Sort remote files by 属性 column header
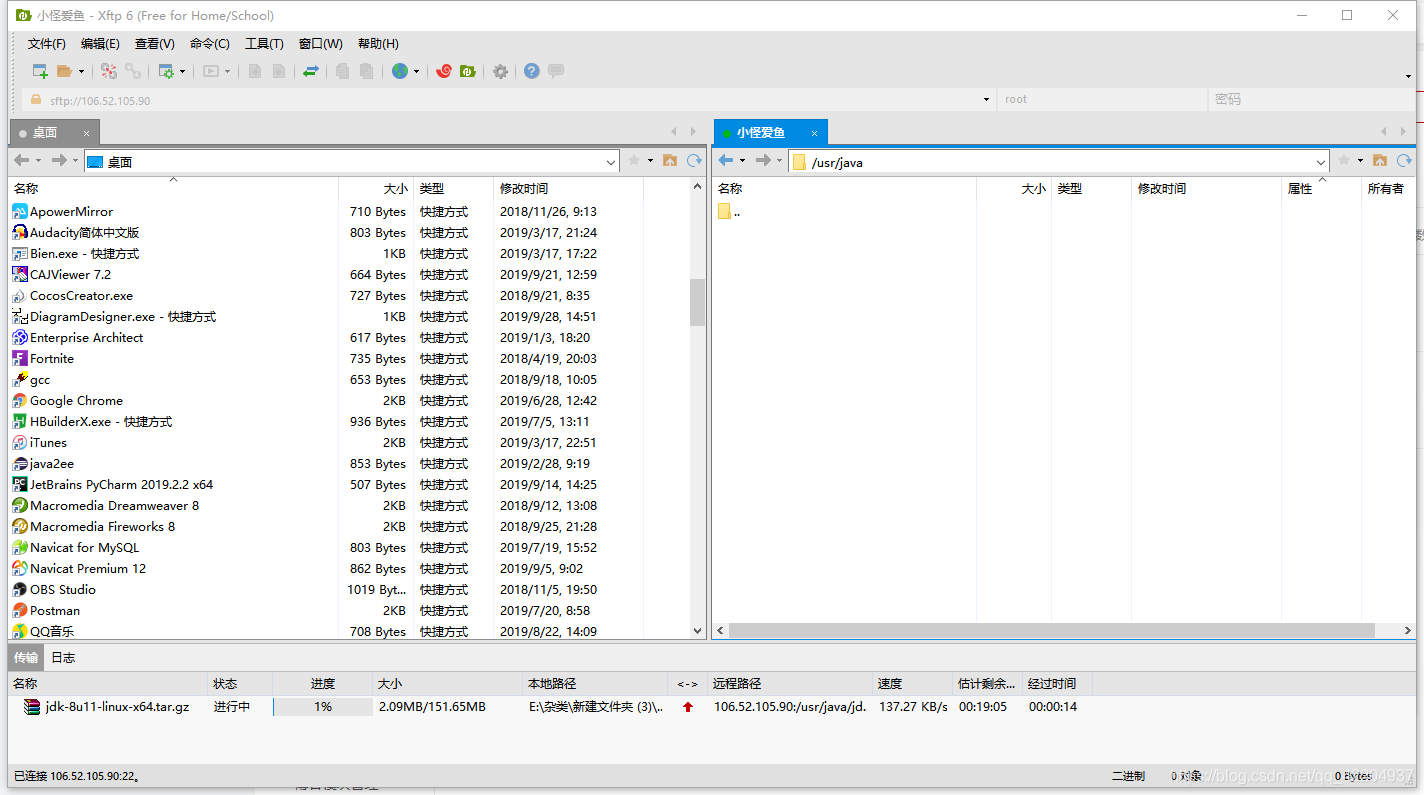Viewport: 1424px width, 795px height. [1321, 188]
